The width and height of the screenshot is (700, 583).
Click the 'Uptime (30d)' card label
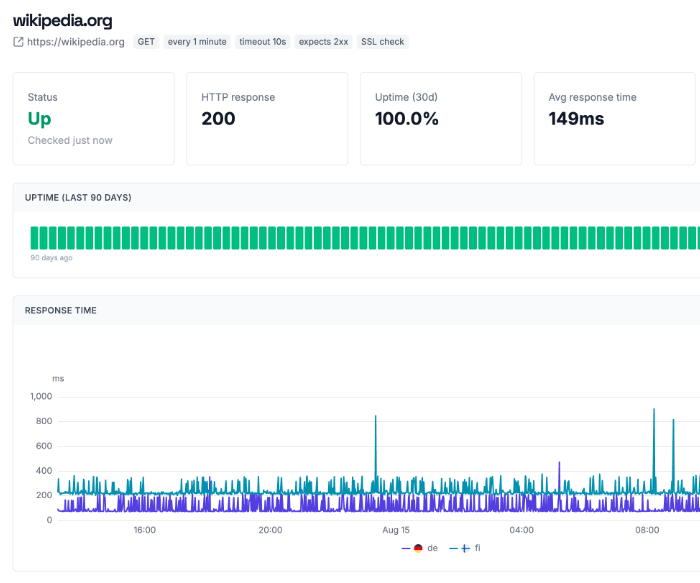pyautogui.click(x=406, y=97)
